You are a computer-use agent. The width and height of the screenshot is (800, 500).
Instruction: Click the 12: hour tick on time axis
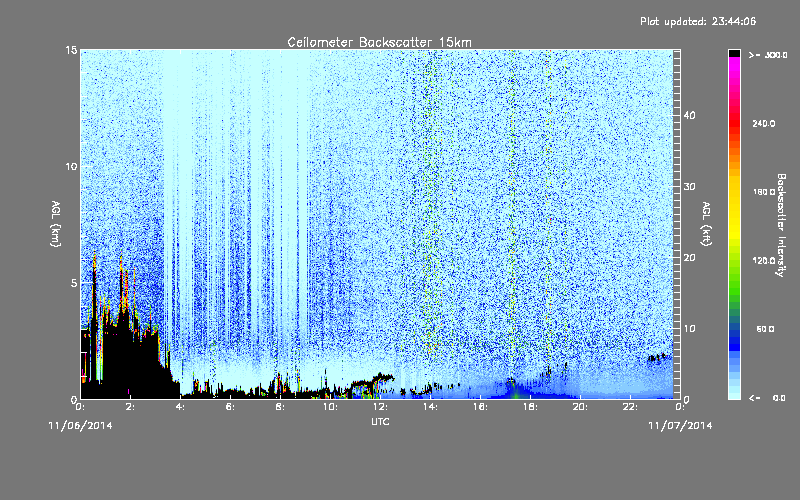point(380,407)
